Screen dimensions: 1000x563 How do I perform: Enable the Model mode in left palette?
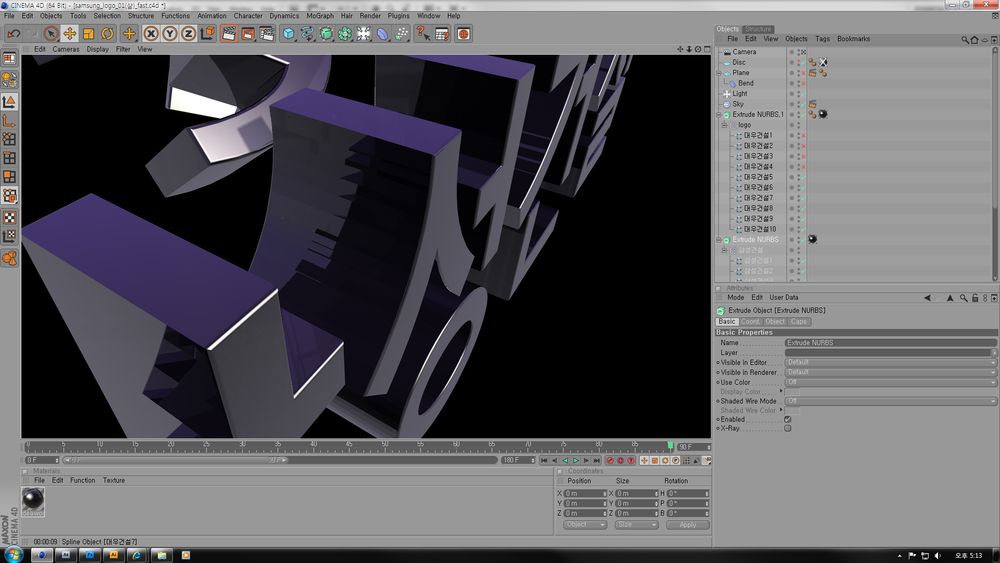click(10, 101)
